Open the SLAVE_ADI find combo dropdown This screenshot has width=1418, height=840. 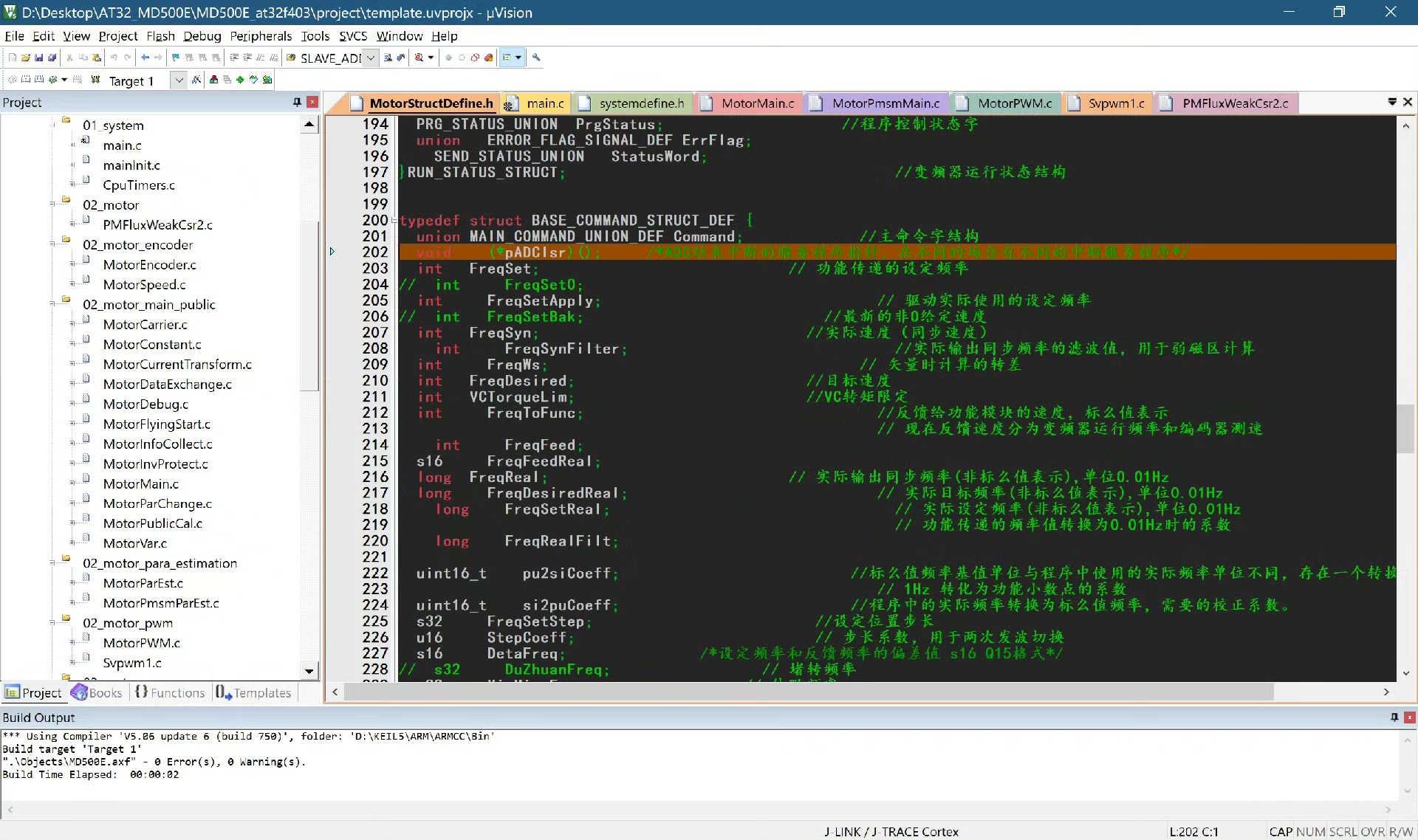pos(371,58)
